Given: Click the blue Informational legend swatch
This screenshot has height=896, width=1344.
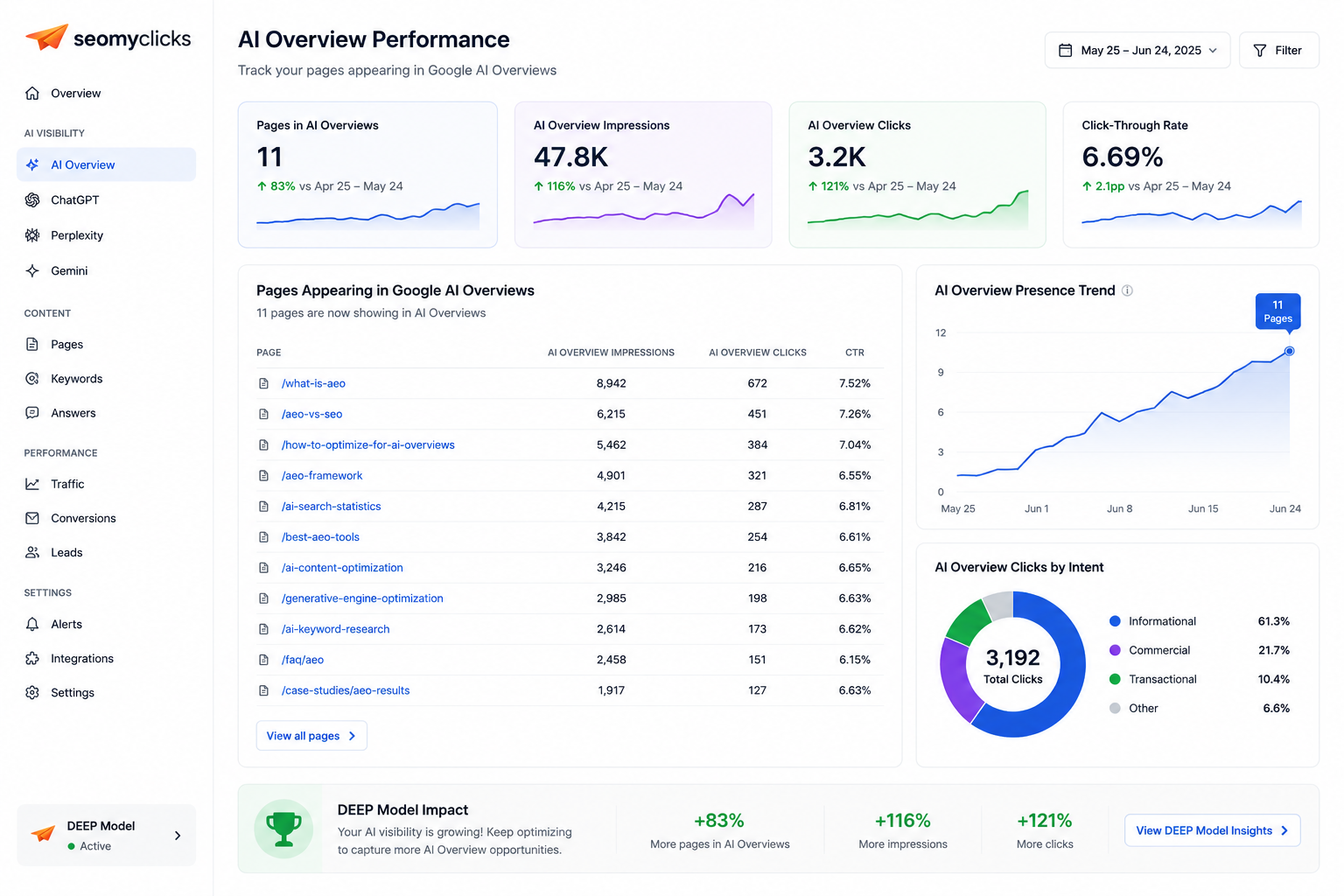Looking at the screenshot, I should point(1115,621).
